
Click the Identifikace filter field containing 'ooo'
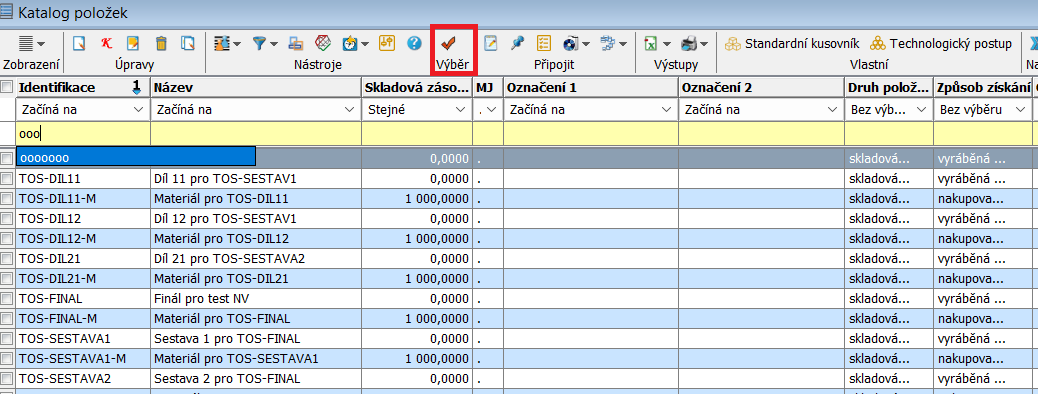coord(82,134)
